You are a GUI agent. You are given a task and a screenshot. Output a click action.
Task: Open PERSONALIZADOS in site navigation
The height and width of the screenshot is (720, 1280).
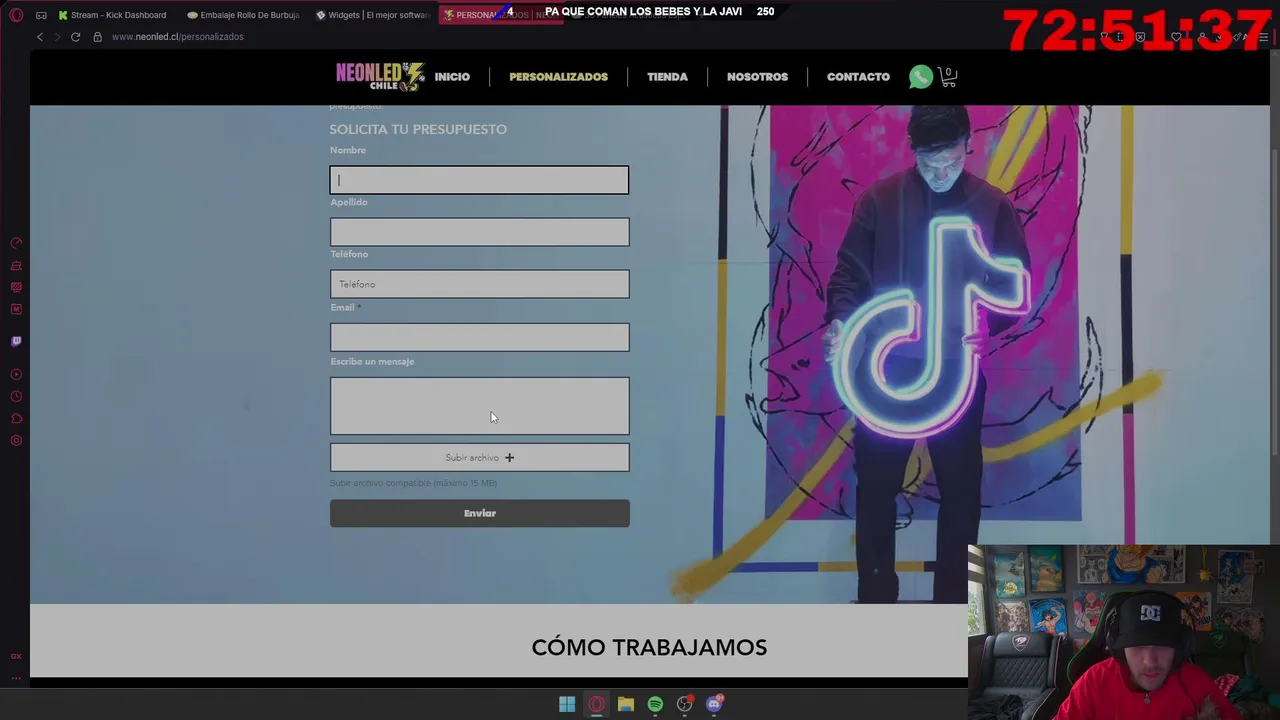coord(558,77)
